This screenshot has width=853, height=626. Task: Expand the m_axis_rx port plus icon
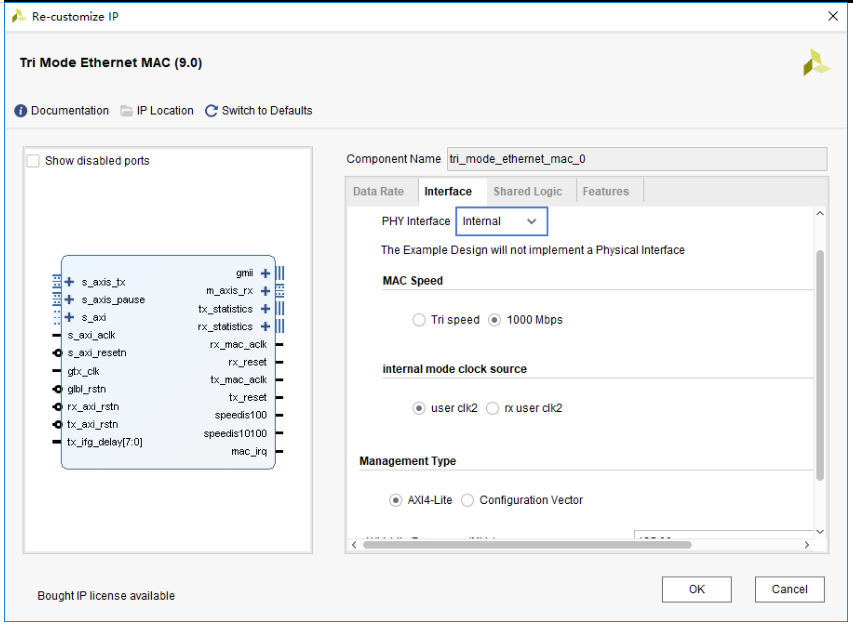[265, 291]
